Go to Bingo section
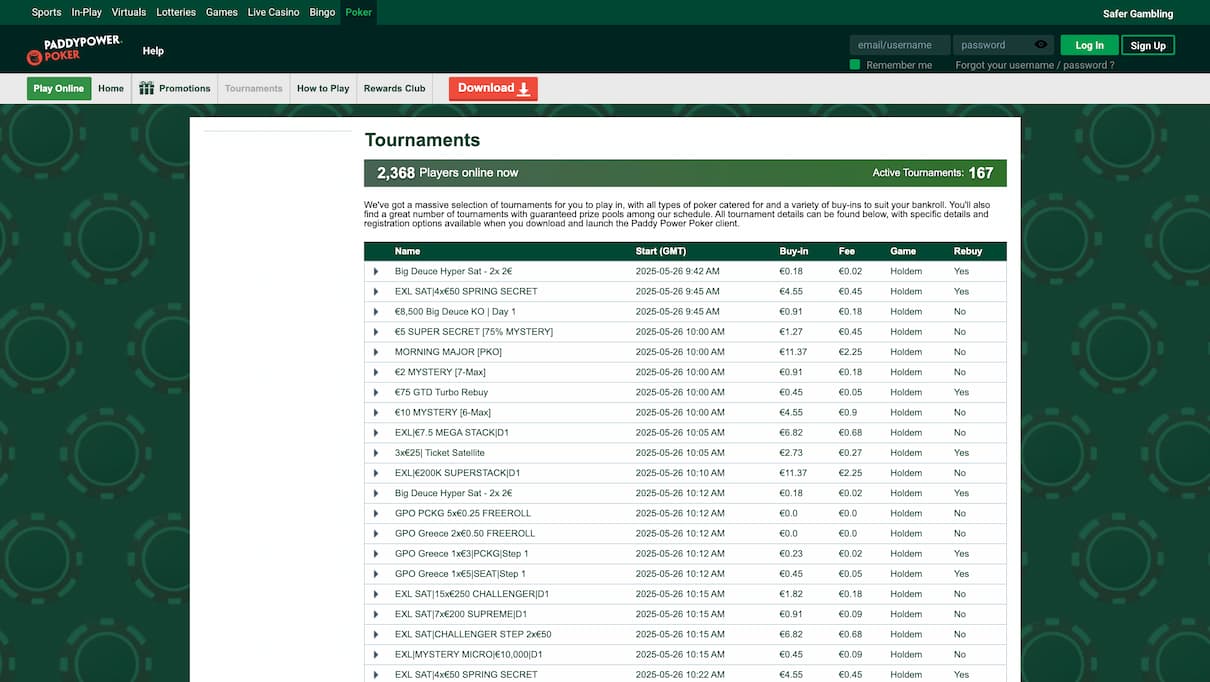Screen dimensions: 1210x682 (322, 12)
